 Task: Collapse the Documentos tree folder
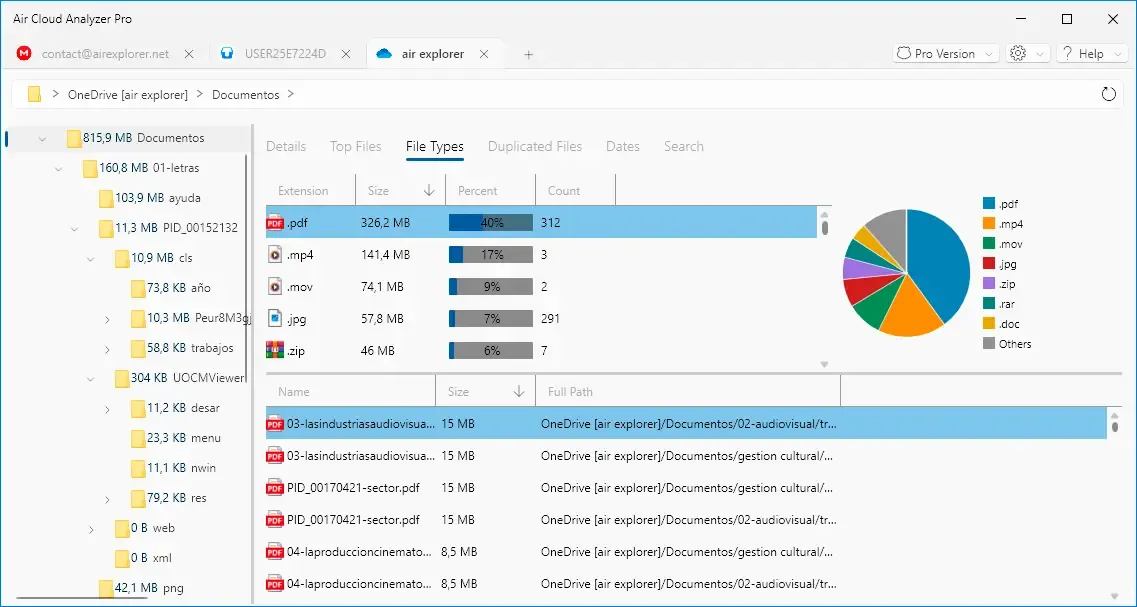[x=42, y=138]
